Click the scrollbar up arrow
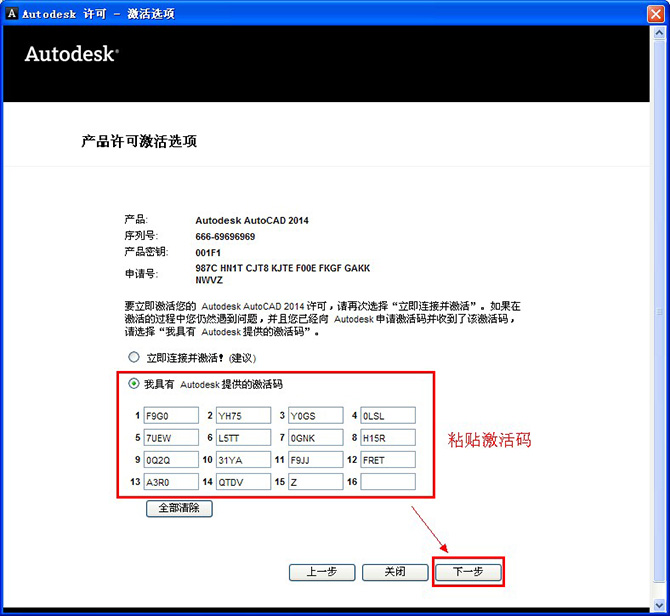670x616 pixels. 659,33
